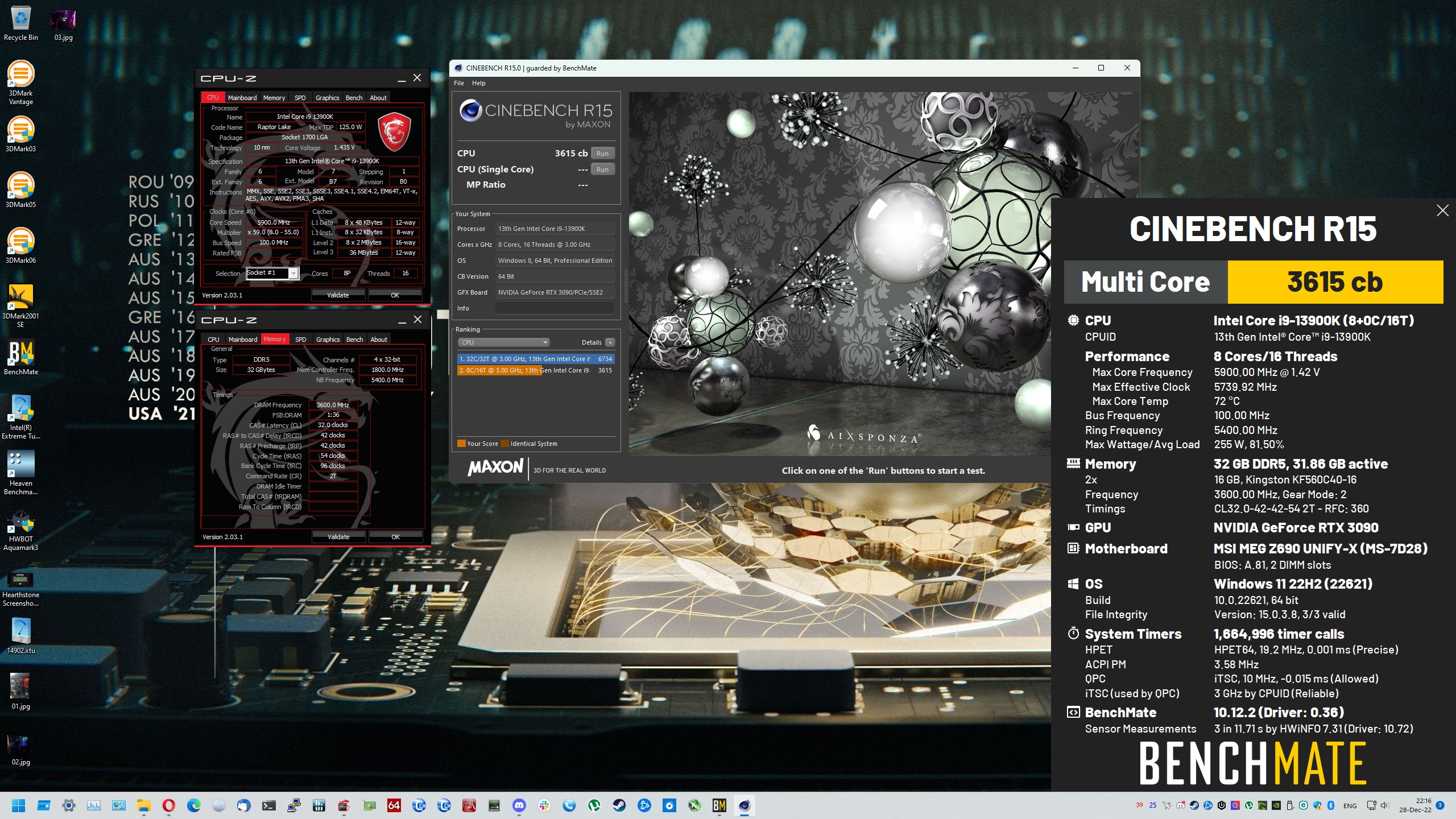Select the Heaven Benchmark desktop icon

pos(21,473)
